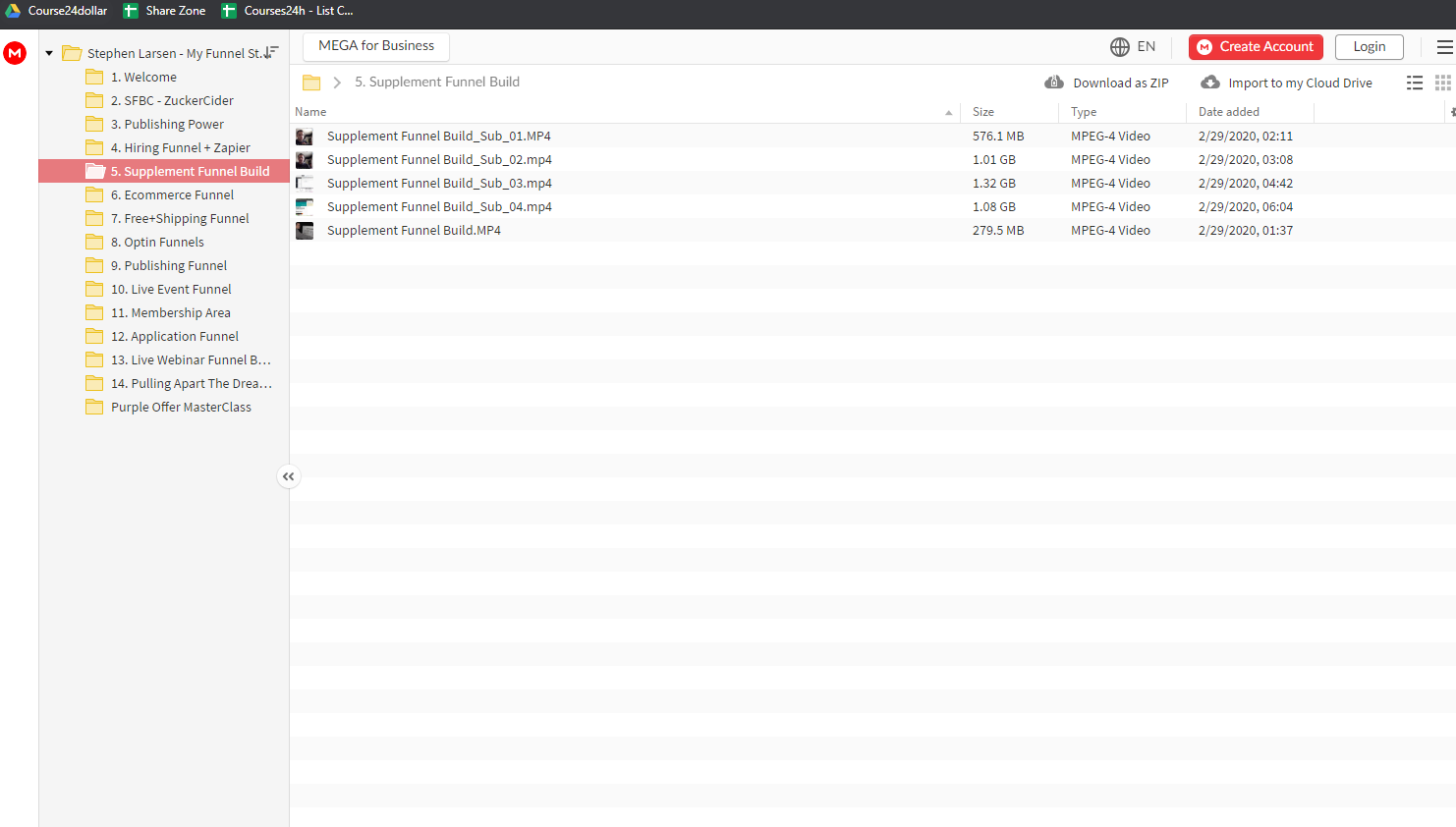Click the globe language icon
This screenshot has width=1456, height=827.
point(1120,47)
